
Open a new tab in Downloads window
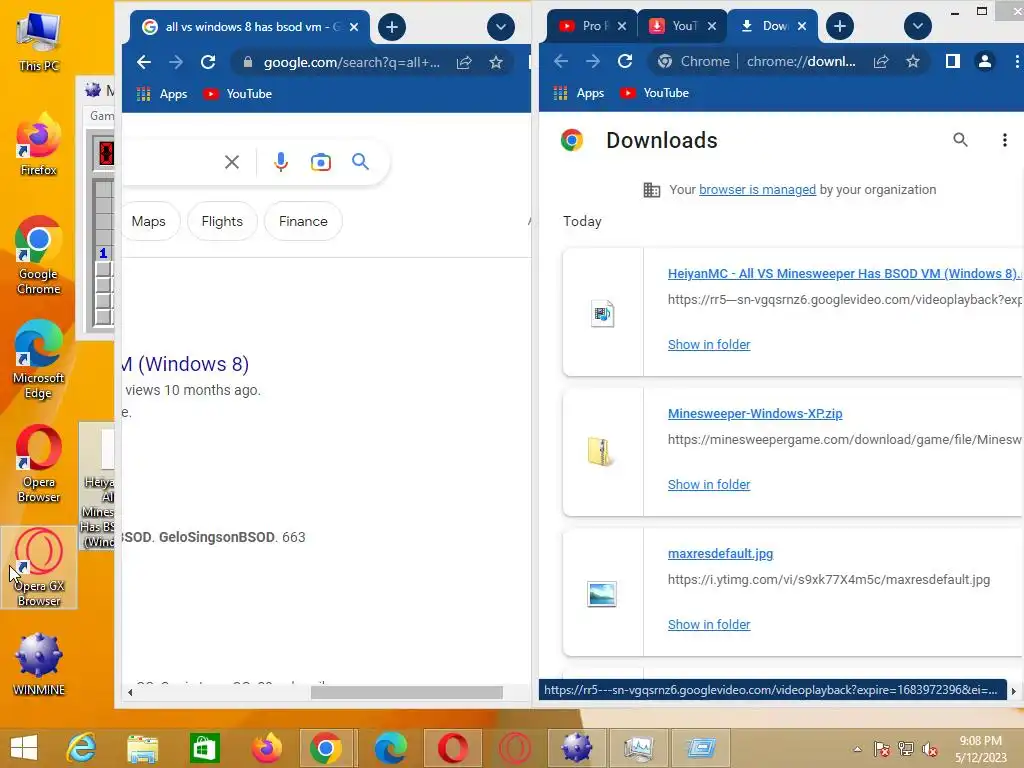coord(840,26)
